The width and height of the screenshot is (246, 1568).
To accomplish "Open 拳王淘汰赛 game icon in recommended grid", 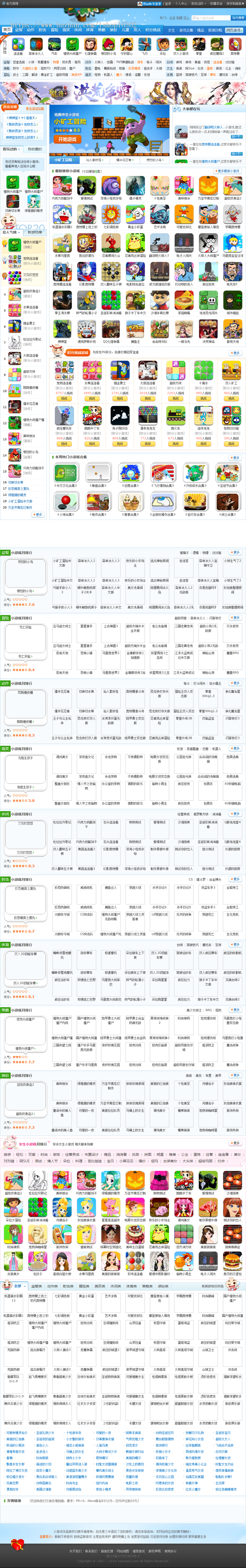I will (62, 299).
